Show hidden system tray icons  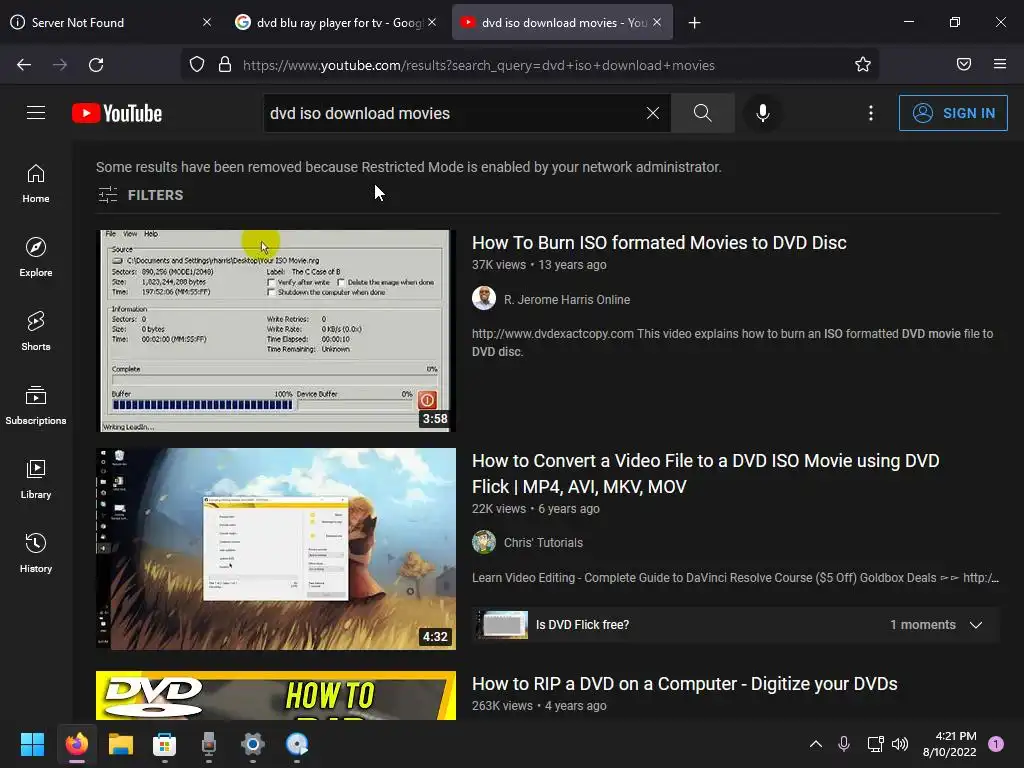[816, 744]
